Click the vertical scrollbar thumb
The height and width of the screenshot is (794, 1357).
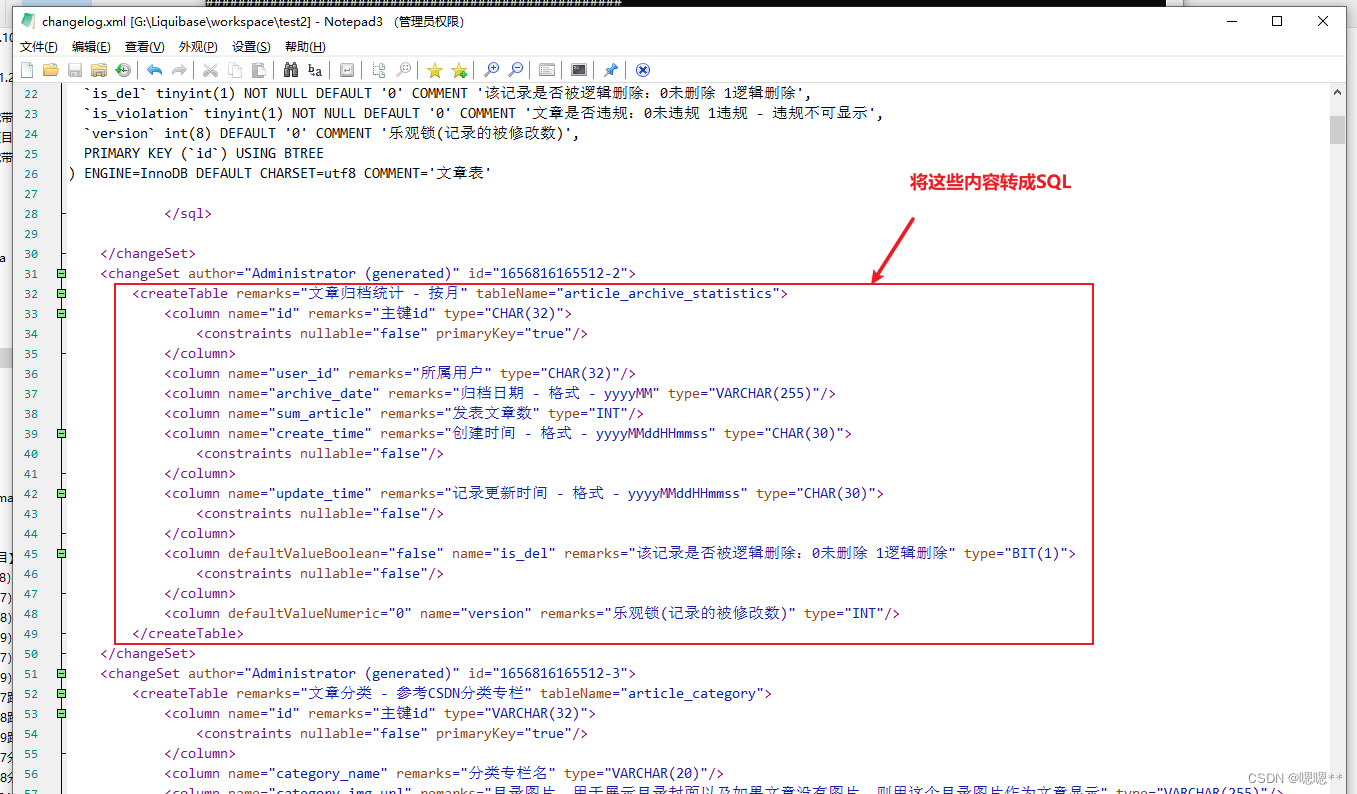click(1337, 130)
